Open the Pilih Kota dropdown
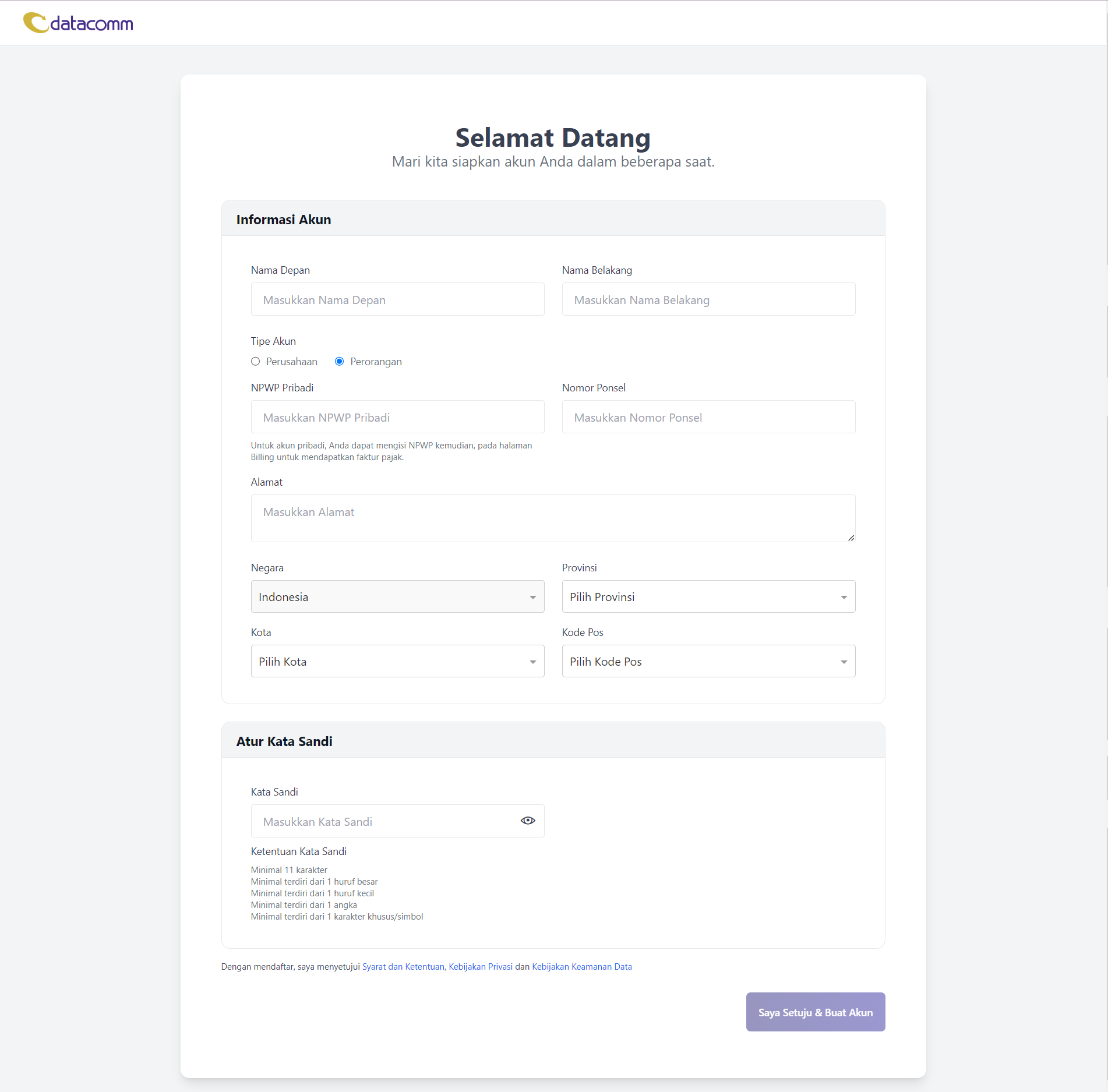This screenshot has width=1108, height=1092. (x=397, y=661)
